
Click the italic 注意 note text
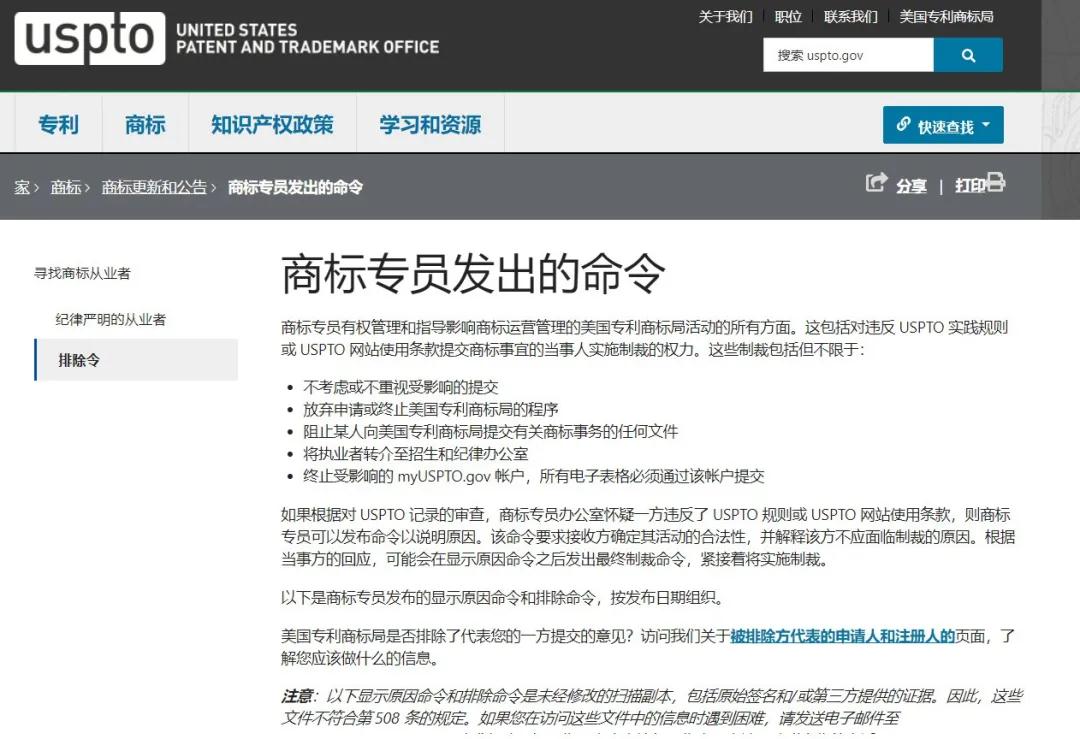click(x=652, y=707)
